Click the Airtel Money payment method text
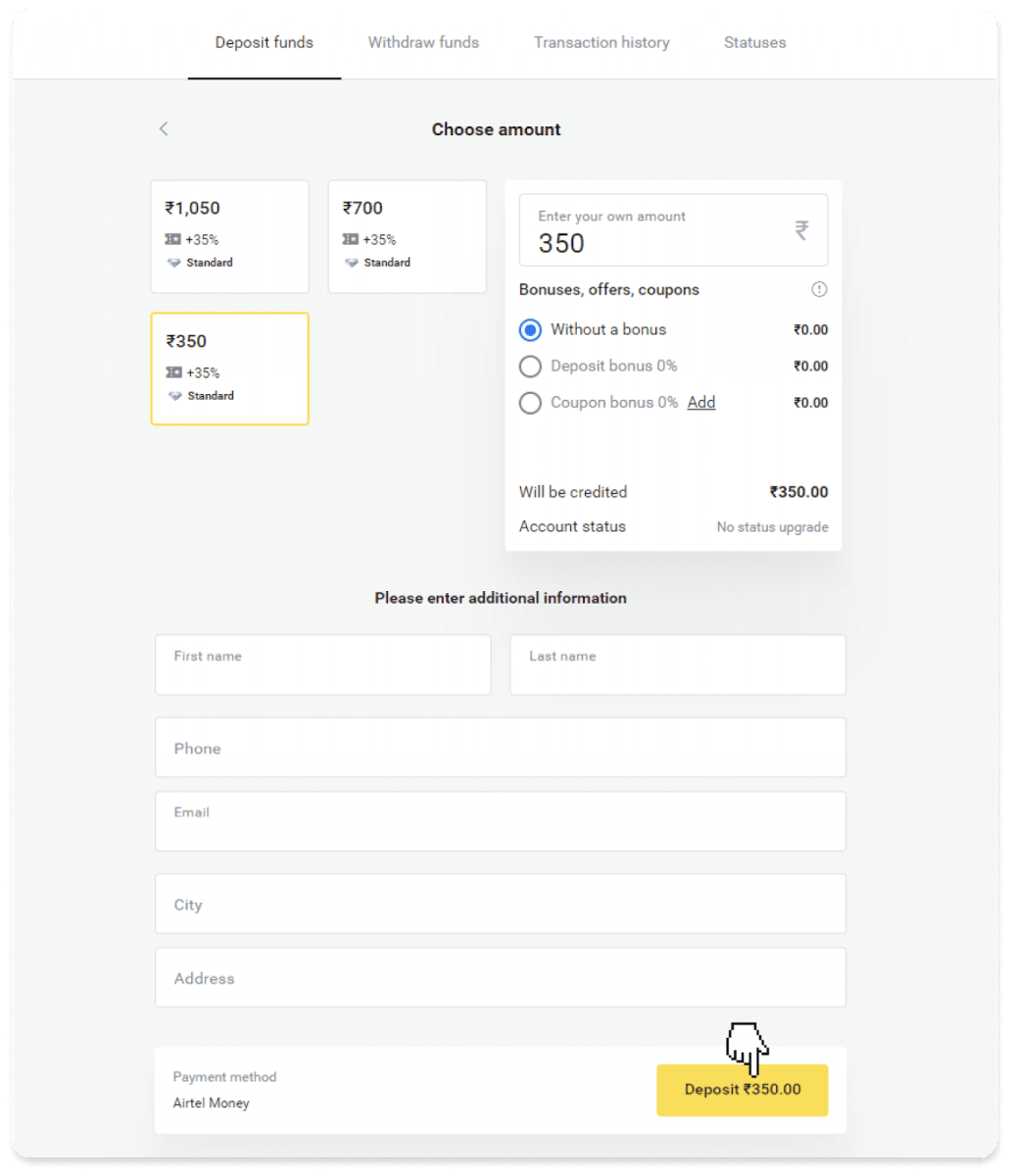The width and height of the screenshot is (1012, 1176). (x=212, y=1102)
